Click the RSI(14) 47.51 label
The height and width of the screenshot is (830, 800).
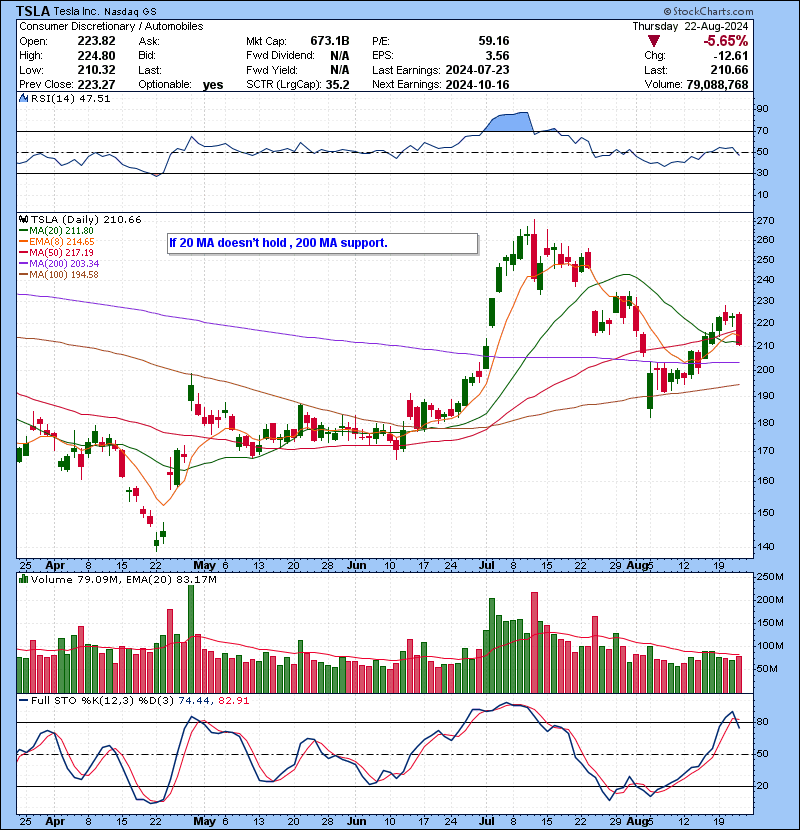pyautogui.click(x=70, y=98)
